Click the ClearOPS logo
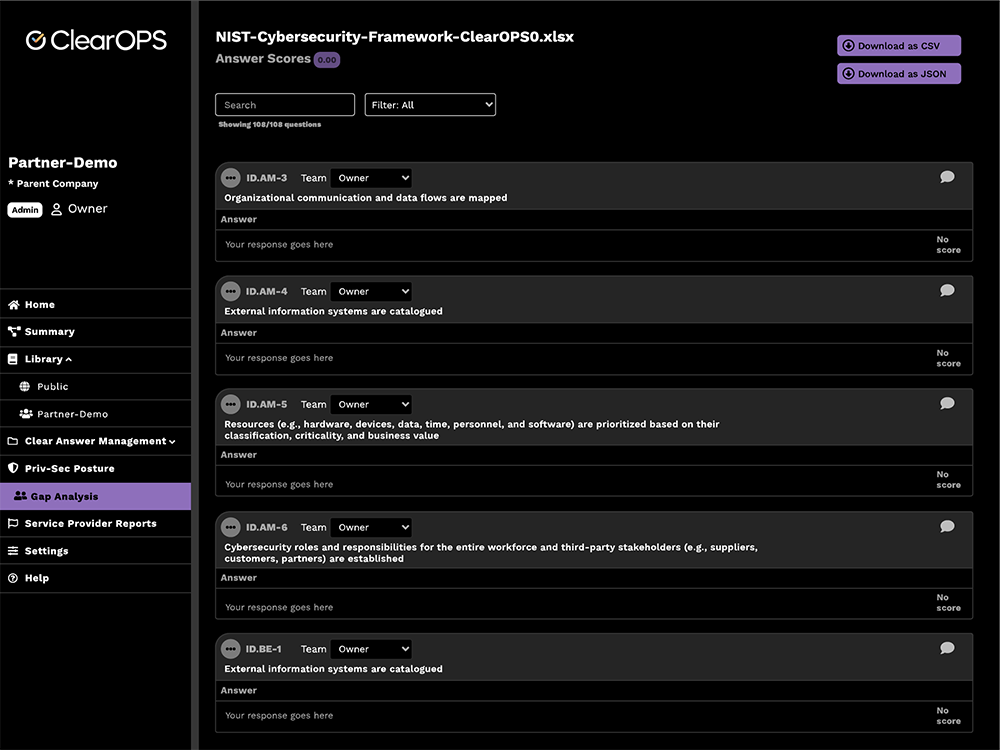Image resolution: width=1000 pixels, height=750 pixels. coord(95,40)
